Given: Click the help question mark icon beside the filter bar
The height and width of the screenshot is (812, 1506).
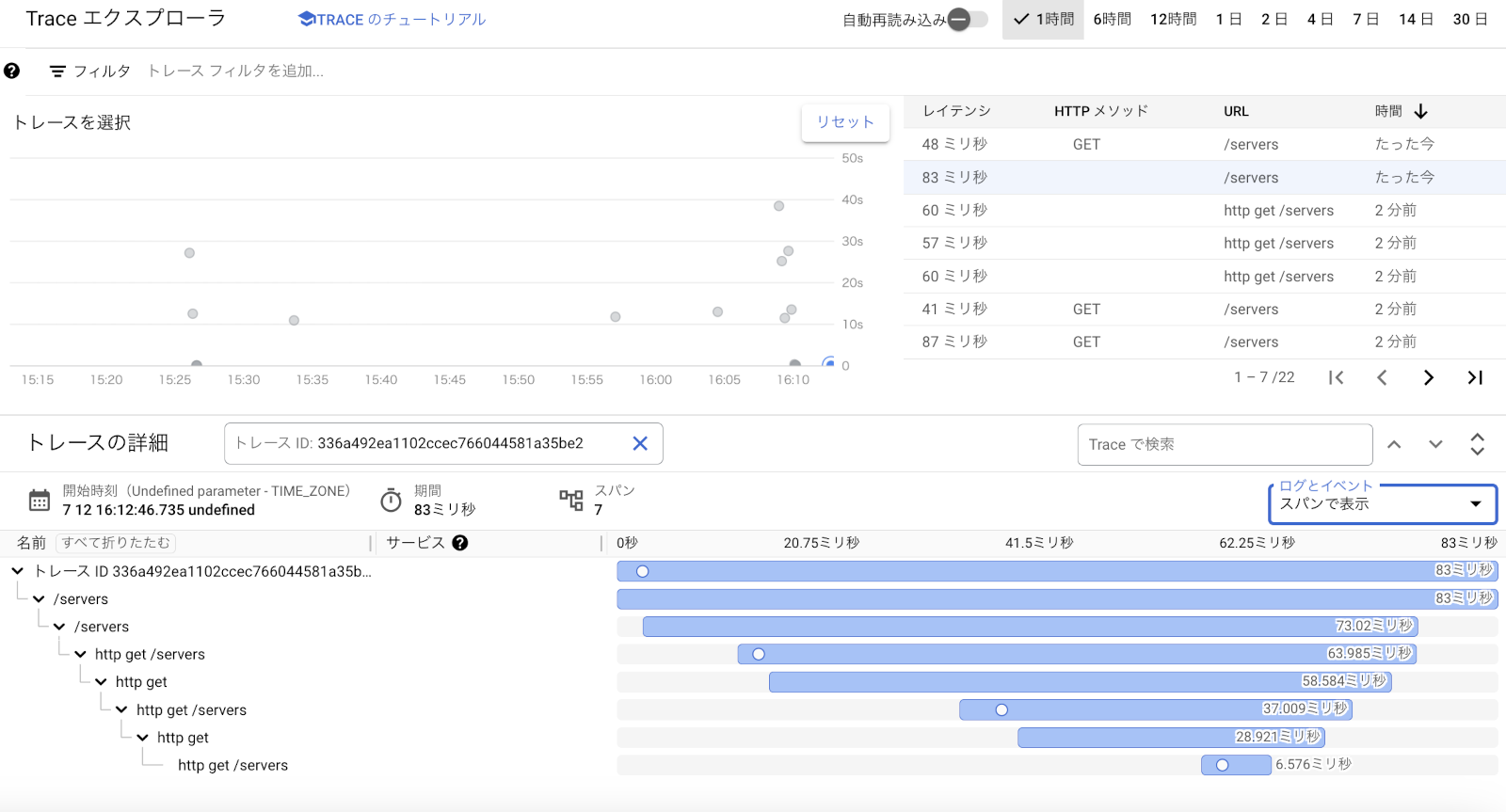Looking at the screenshot, I should tap(11, 71).
